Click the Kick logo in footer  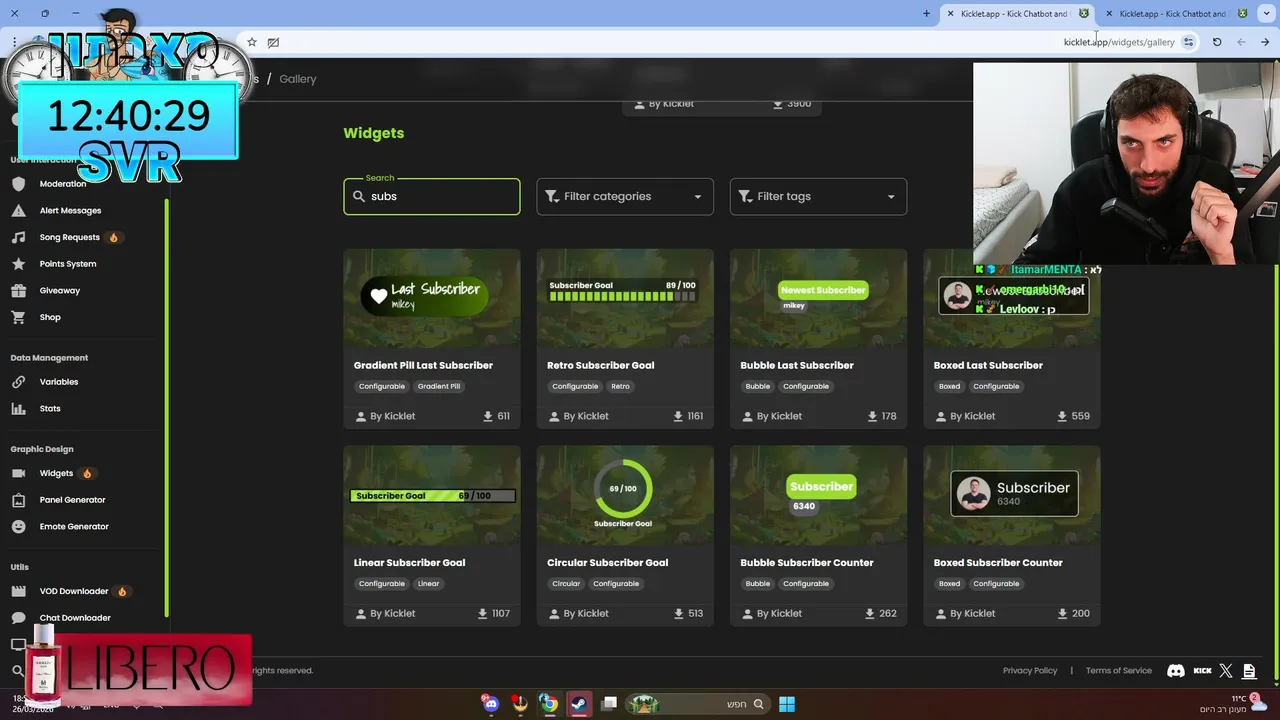click(1203, 671)
